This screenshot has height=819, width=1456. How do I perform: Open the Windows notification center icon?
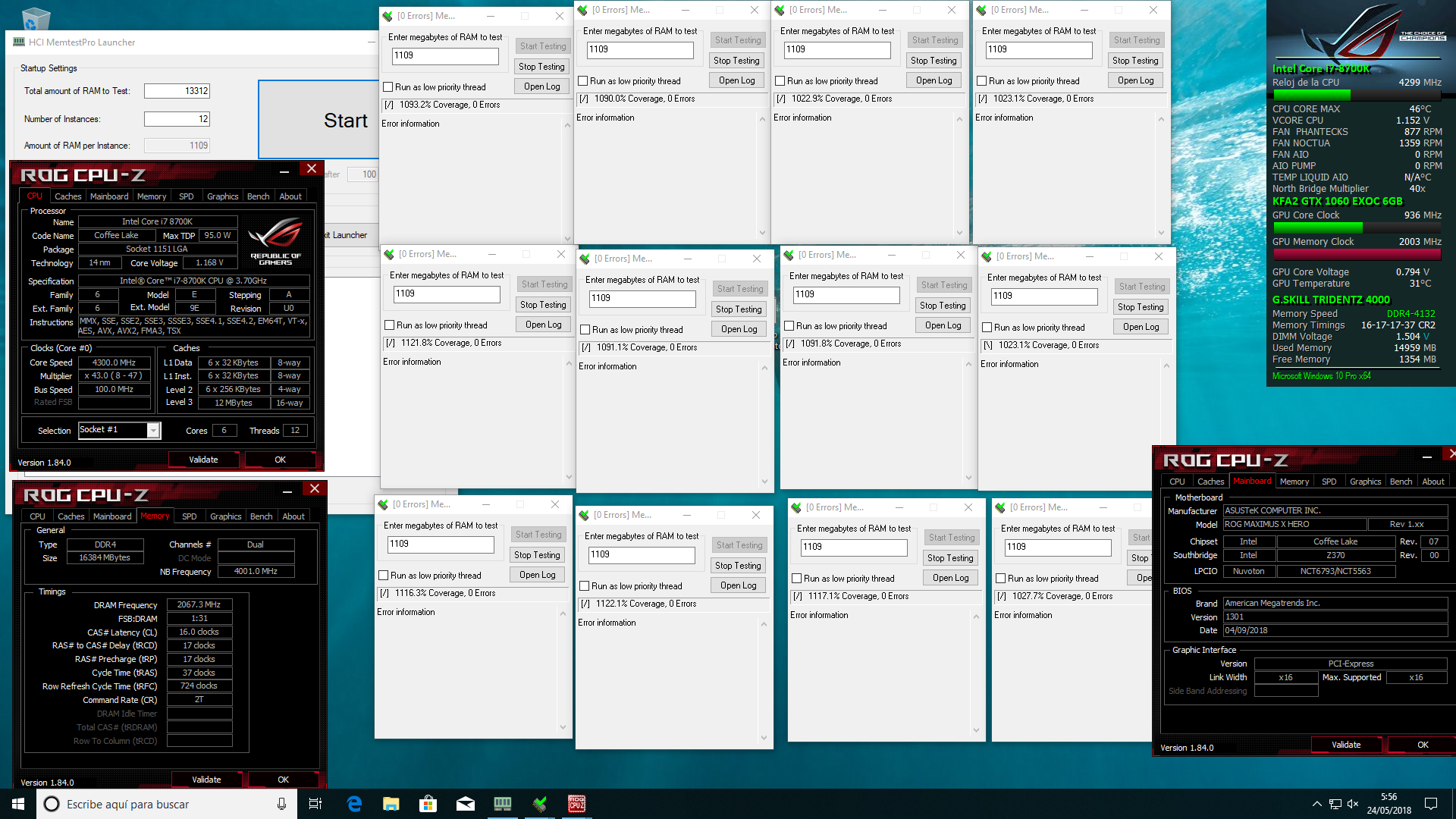click(1431, 804)
